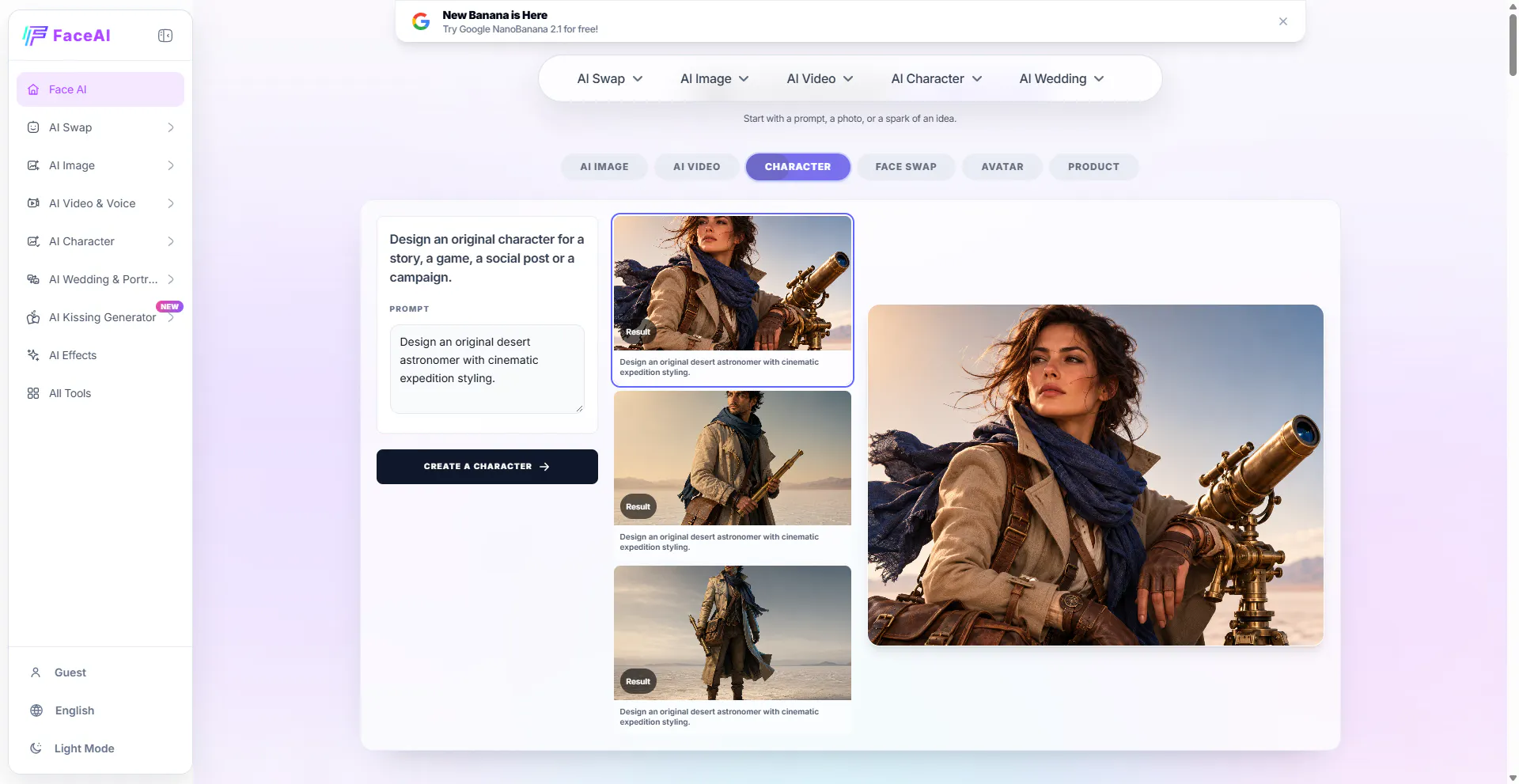The width and height of the screenshot is (1519, 784).
Task: Open the AI Character top dropdown
Action: click(937, 78)
